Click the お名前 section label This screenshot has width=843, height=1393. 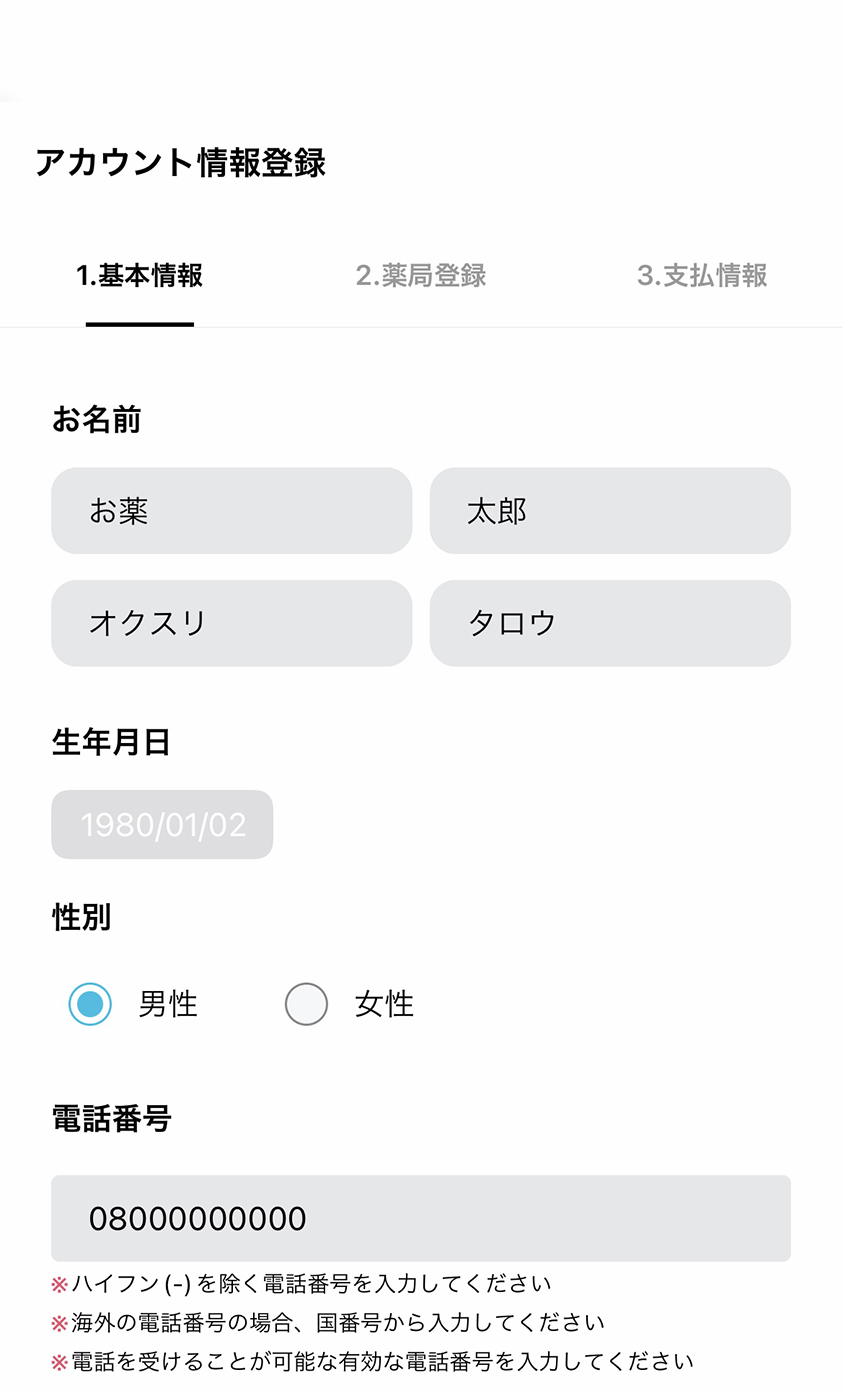click(96, 420)
